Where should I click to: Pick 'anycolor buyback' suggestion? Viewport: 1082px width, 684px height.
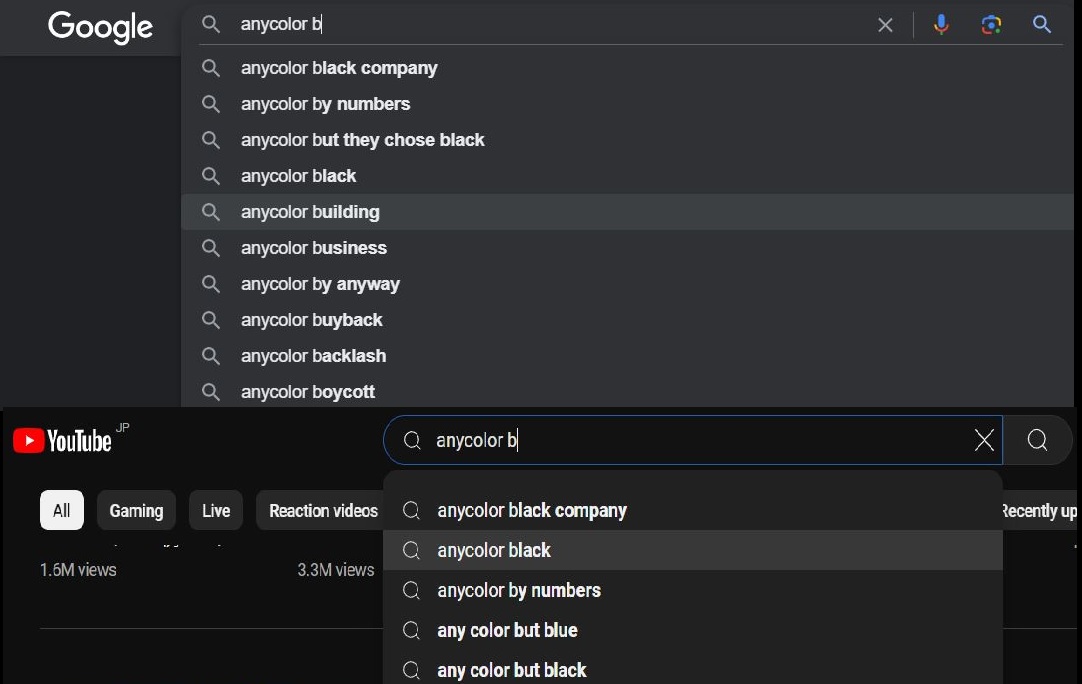tap(627, 320)
